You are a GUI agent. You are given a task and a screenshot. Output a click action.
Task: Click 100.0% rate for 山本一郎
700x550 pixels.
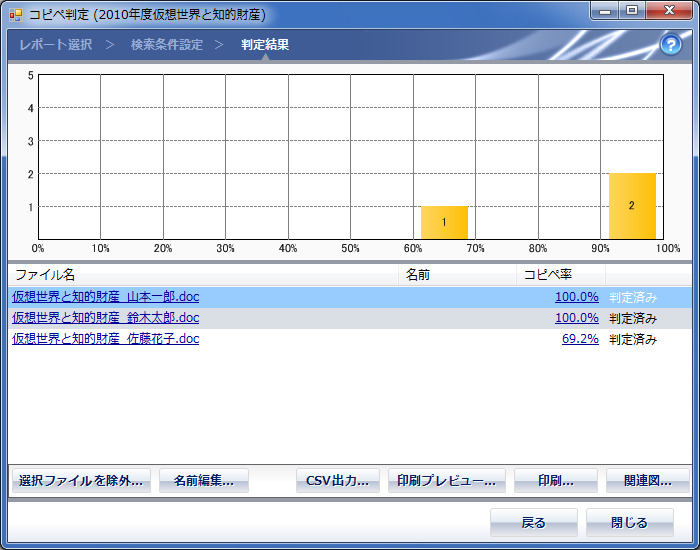click(x=576, y=297)
